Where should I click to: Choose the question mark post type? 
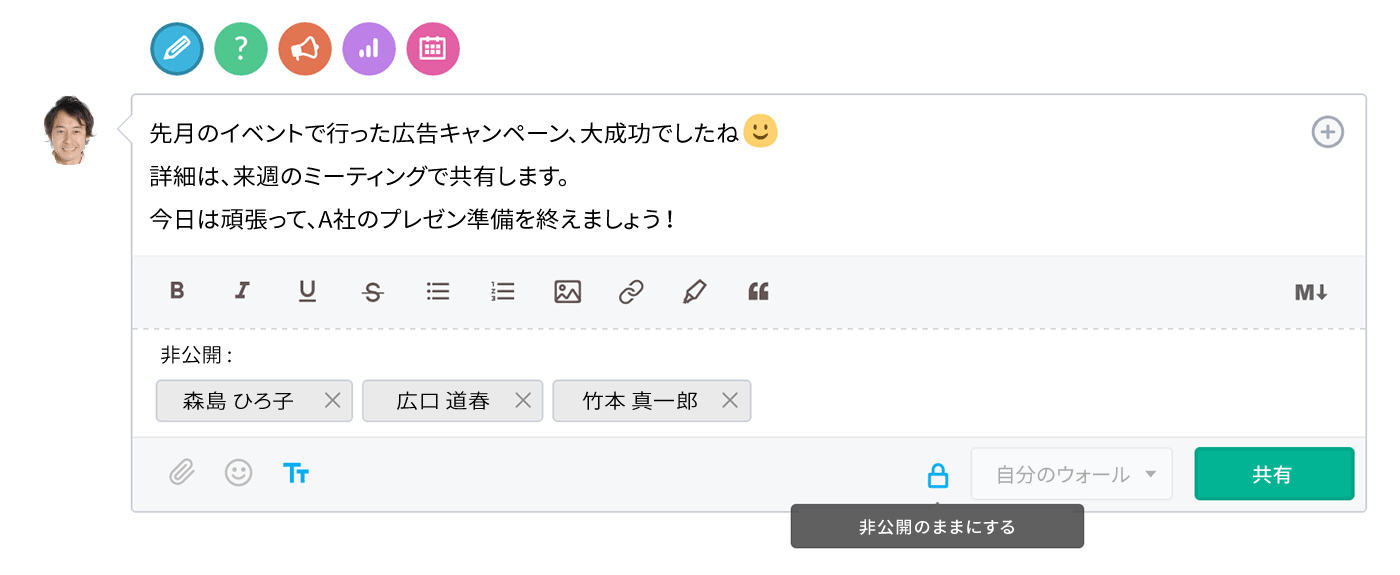point(241,49)
